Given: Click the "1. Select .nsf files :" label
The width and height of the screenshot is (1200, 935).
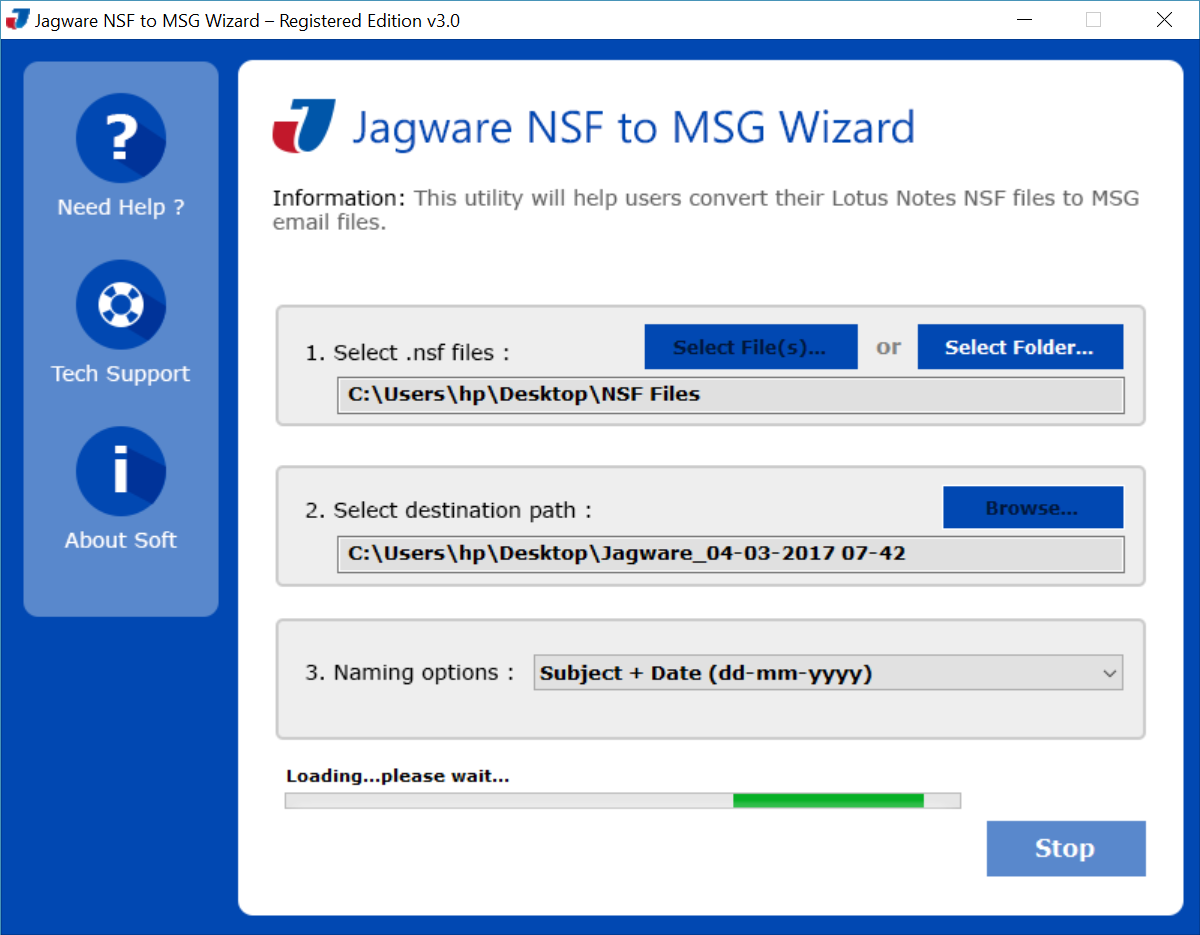Looking at the screenshot, I should click(408, 353).
